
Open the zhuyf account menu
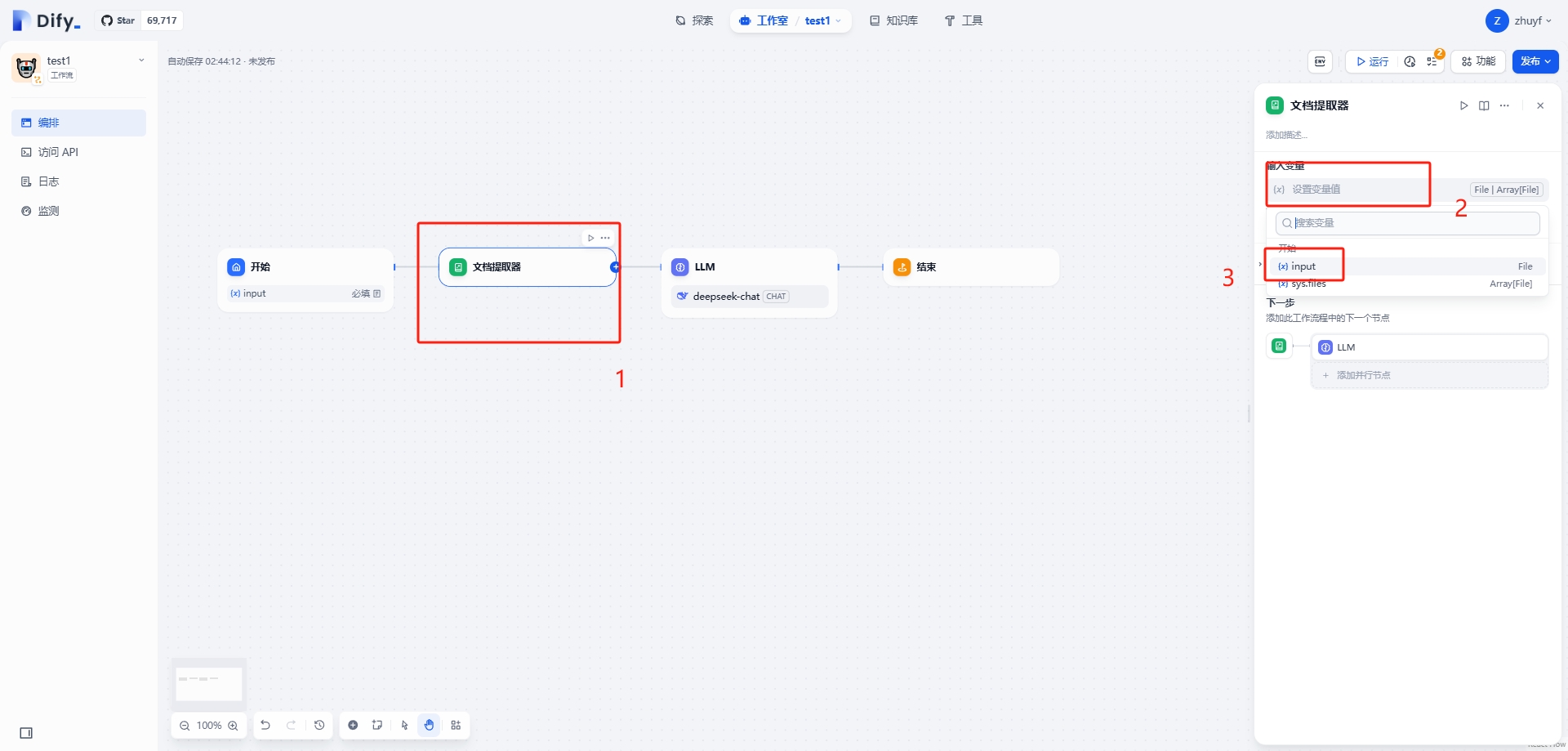[1521, 21]
